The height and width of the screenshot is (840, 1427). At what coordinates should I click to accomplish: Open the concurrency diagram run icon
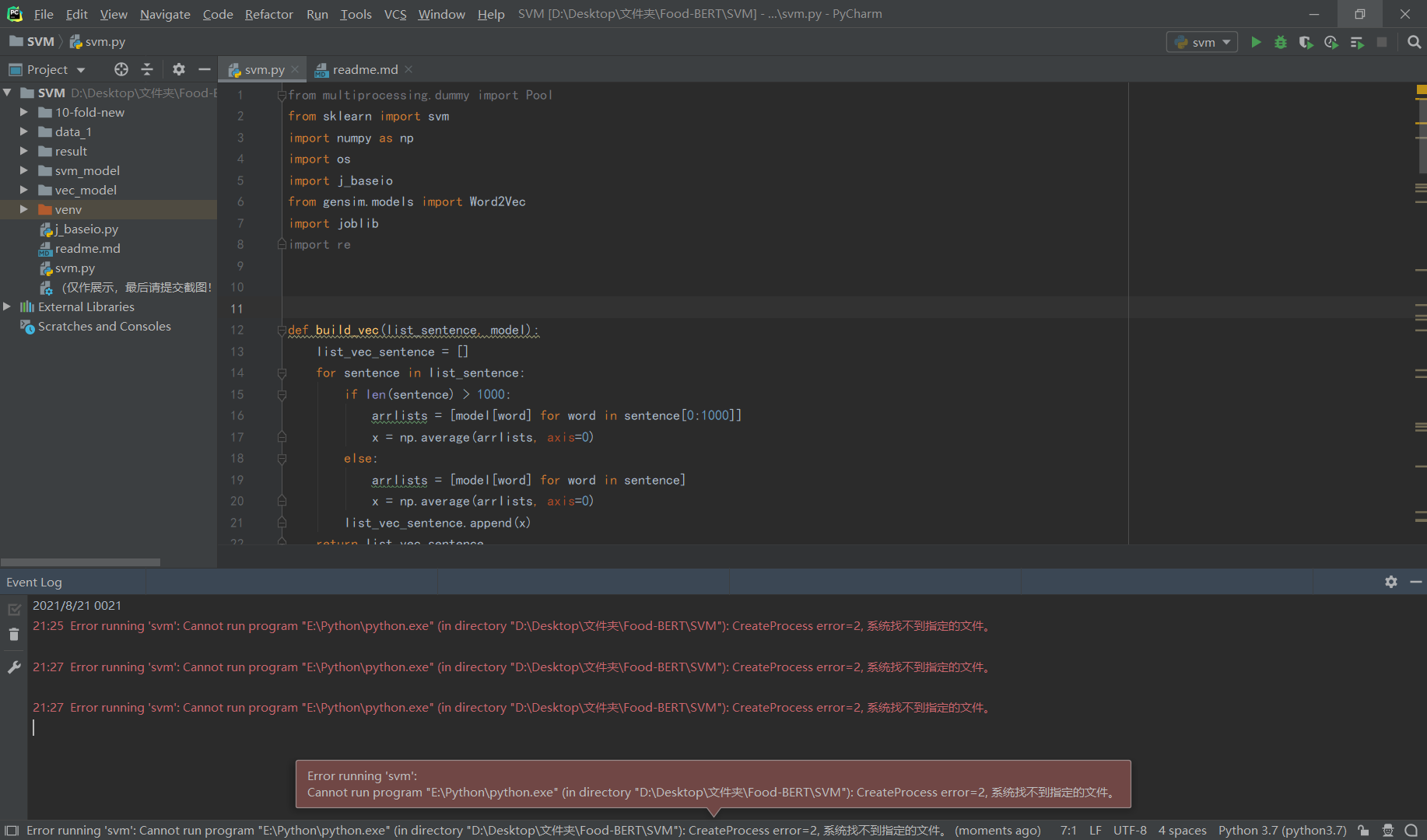click(x=1357, y=42)
